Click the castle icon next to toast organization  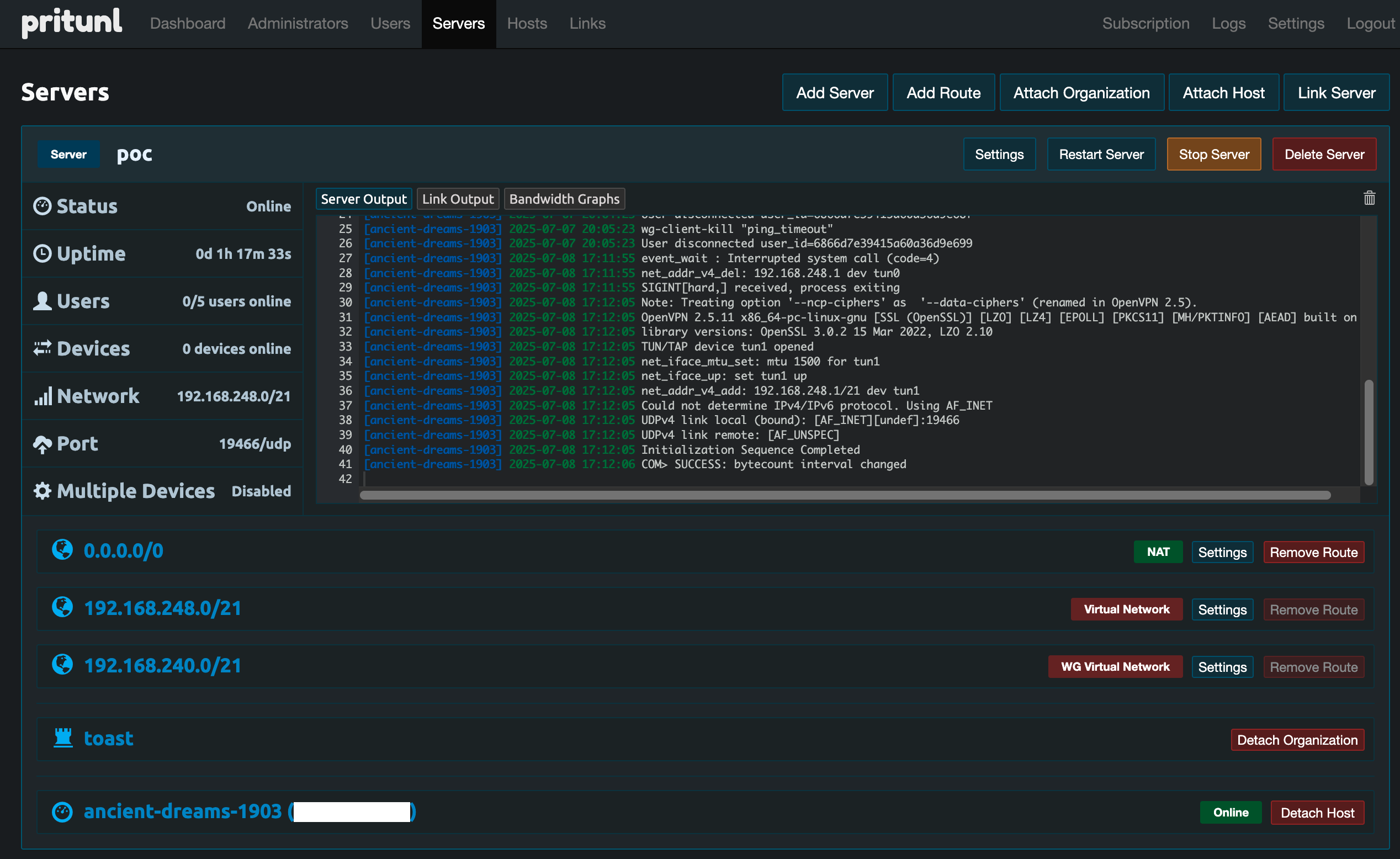(63, 738)
